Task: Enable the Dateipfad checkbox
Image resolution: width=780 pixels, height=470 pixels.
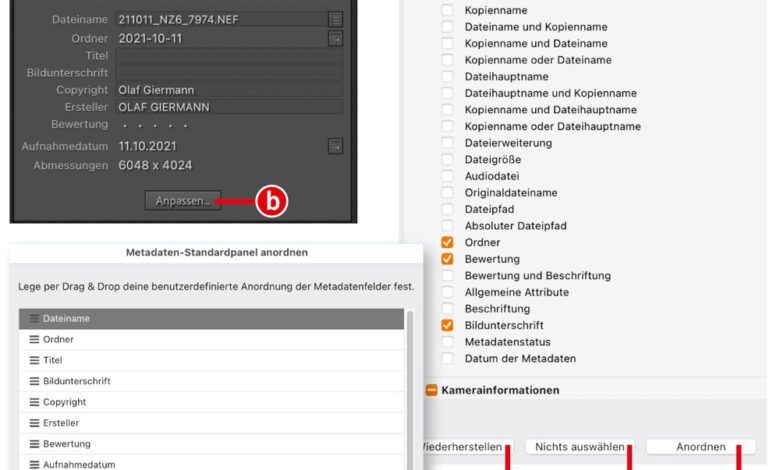Action: [447, 209]
